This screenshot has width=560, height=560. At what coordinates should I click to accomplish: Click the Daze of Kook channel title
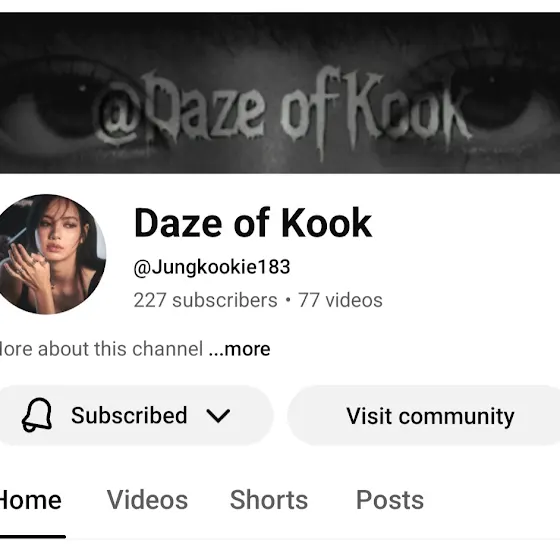coord(253,223)
